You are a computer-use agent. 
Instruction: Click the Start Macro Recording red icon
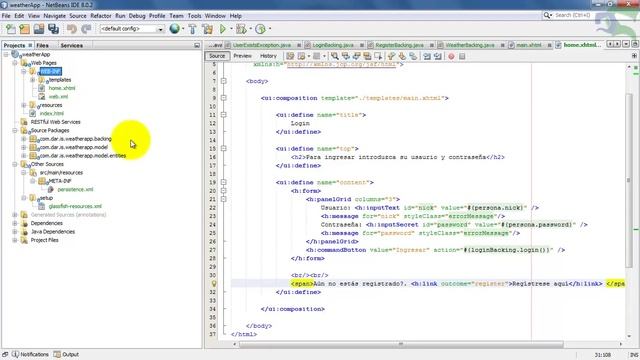coord(451,56)
